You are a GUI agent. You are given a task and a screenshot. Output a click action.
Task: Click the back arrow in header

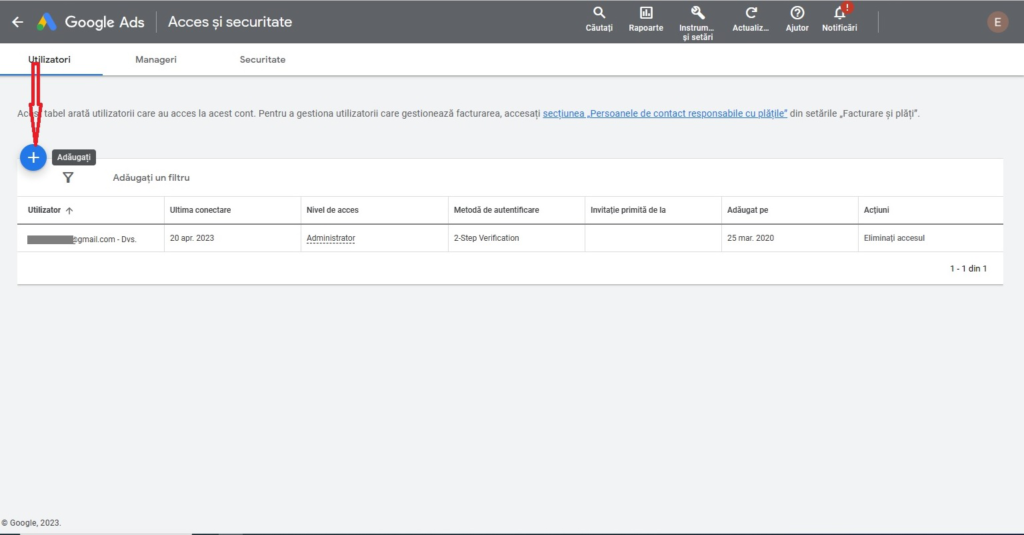pos(18,22)
